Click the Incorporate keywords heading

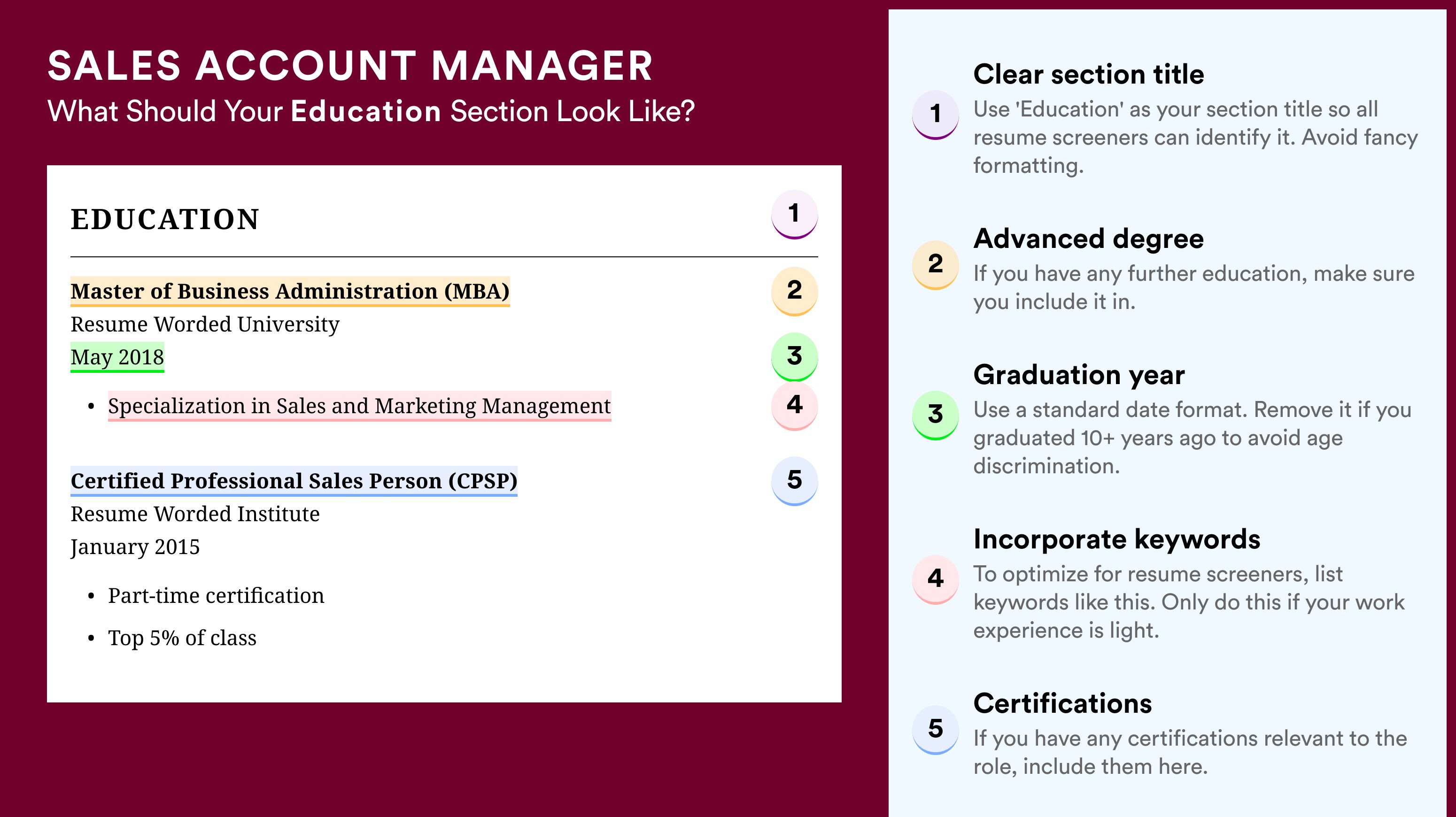coord(1117,539)
